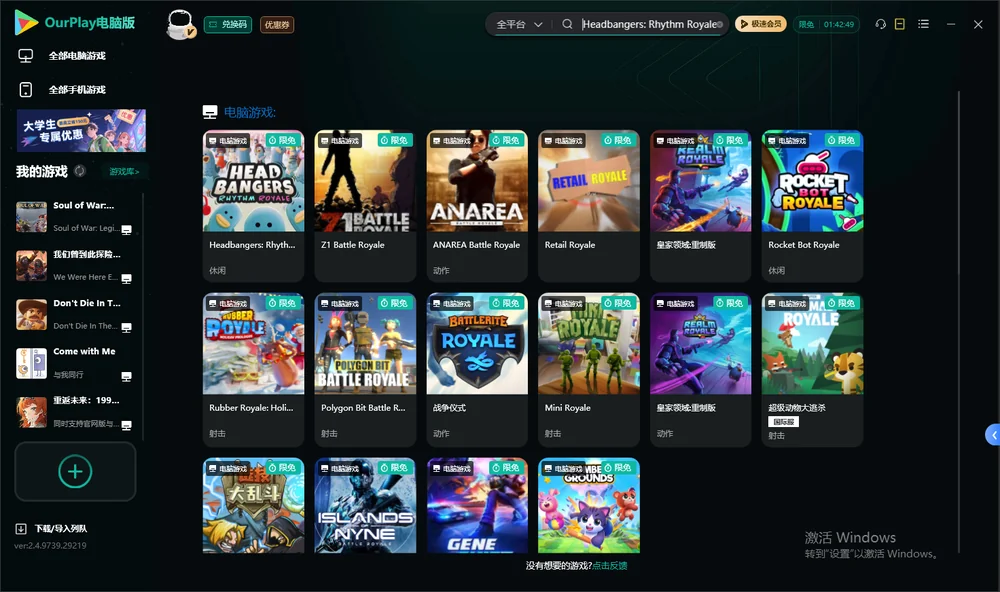The image size is (1000, 592).
Task: Click the download queue icon at bottom left
Action: tap(21, 529)
